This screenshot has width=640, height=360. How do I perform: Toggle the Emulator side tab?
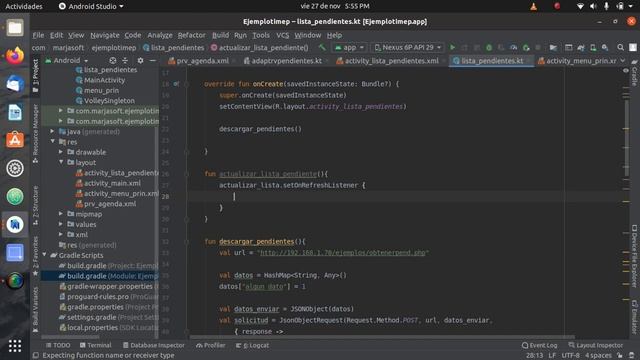coord(634,317)
